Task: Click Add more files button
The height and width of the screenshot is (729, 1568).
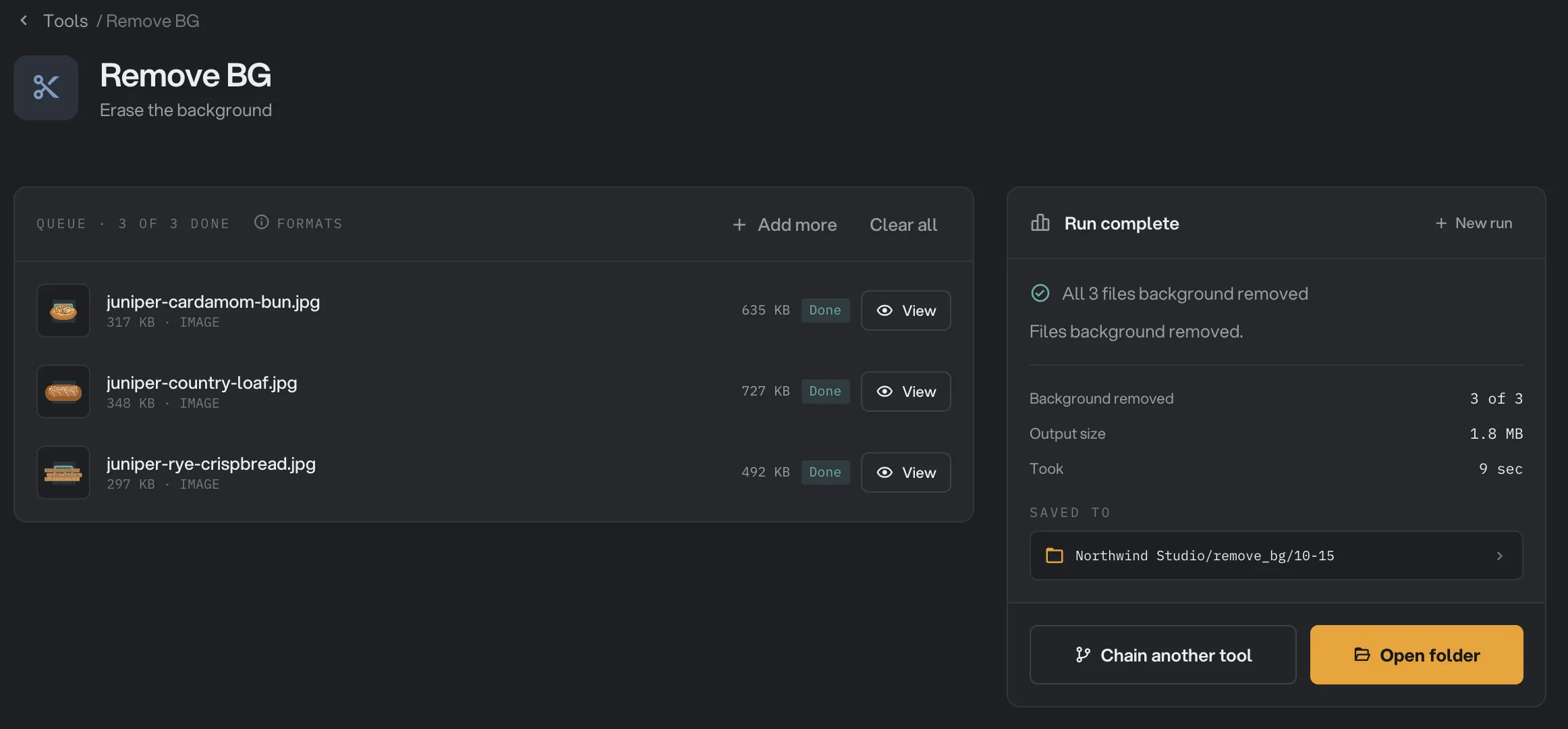Action: (x=785, y=225)
